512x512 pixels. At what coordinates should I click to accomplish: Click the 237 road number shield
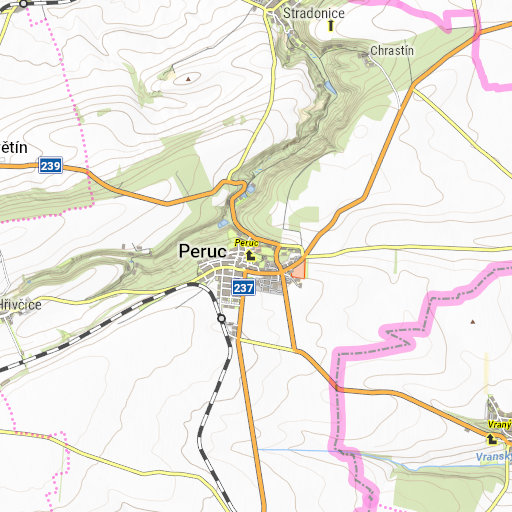(x=244, y=287)
